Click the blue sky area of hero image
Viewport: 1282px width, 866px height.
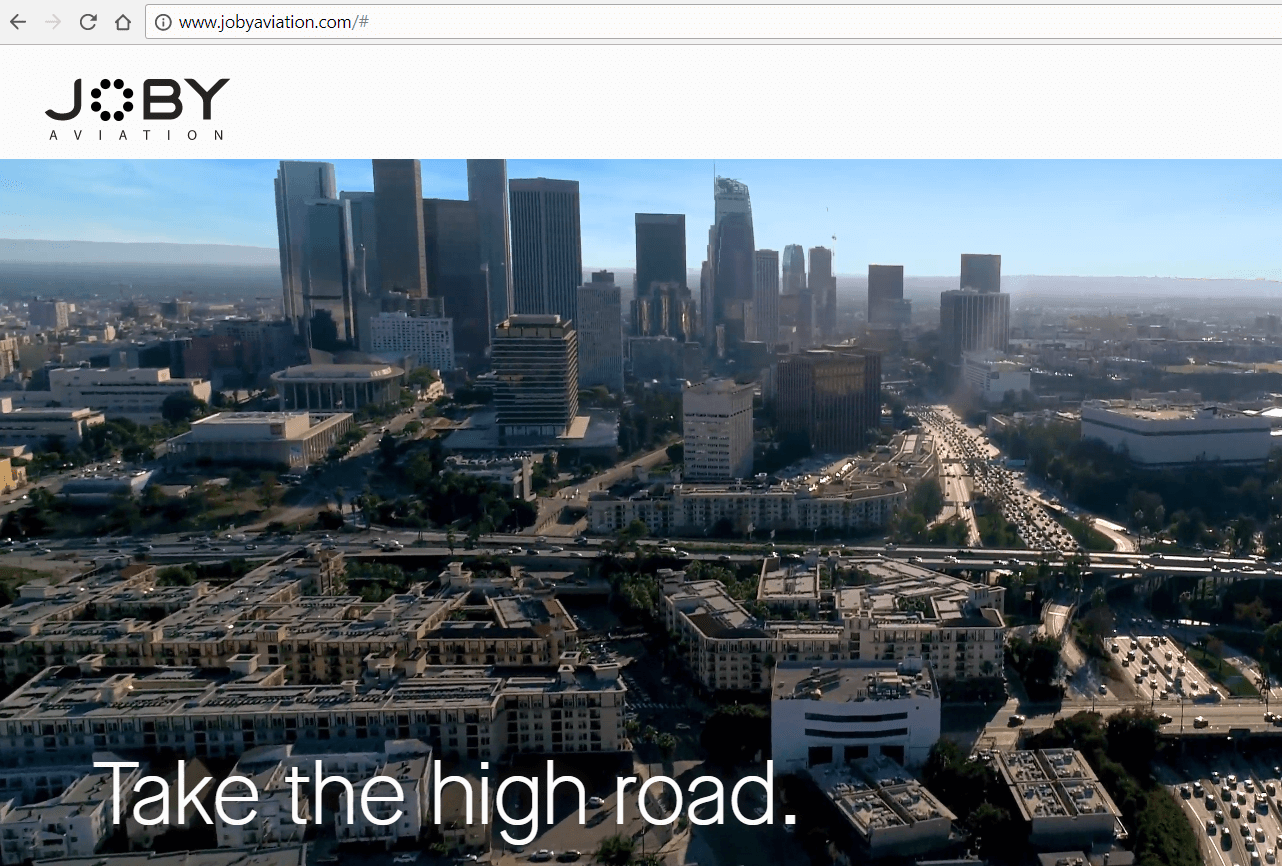[1100, 210]
